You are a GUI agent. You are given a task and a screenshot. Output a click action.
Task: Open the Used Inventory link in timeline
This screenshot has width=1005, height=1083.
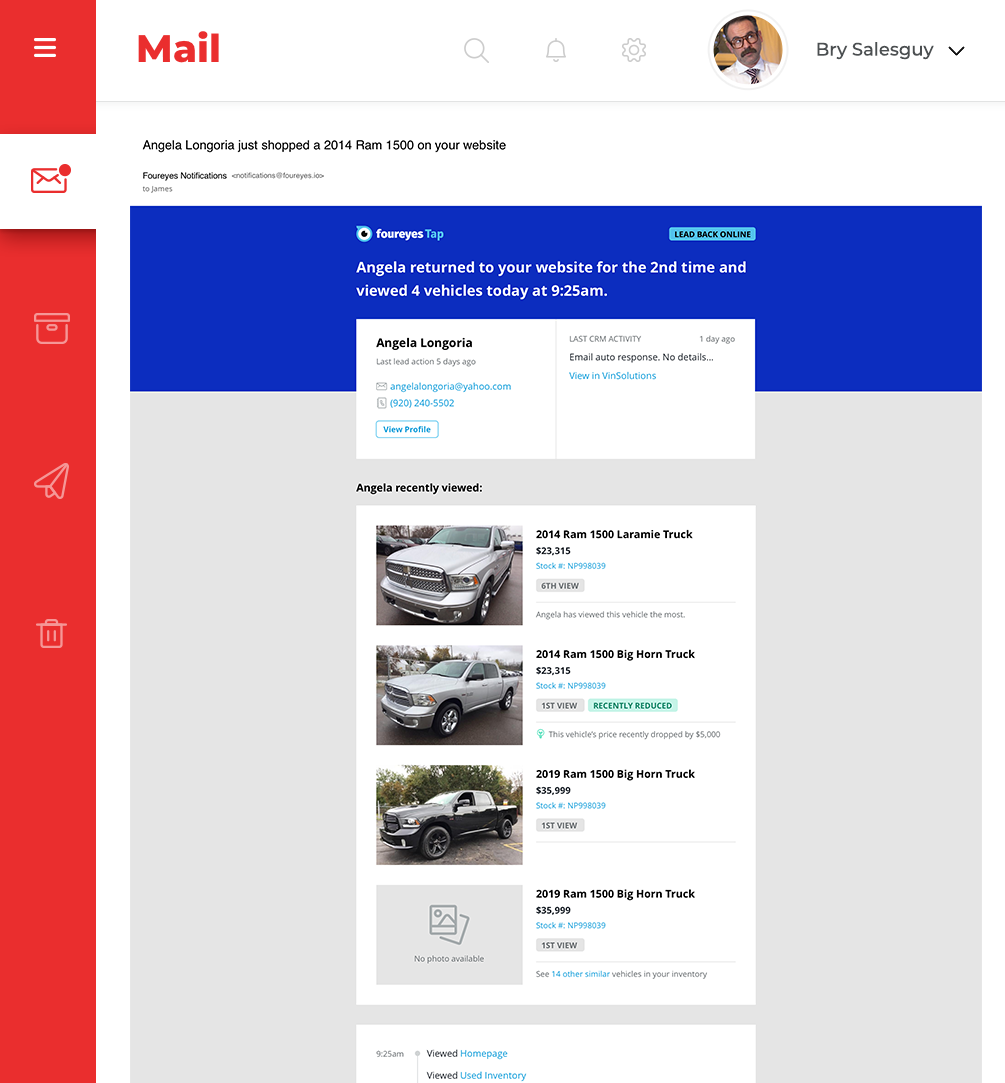pyautogui.click(x=492, y=1075)
